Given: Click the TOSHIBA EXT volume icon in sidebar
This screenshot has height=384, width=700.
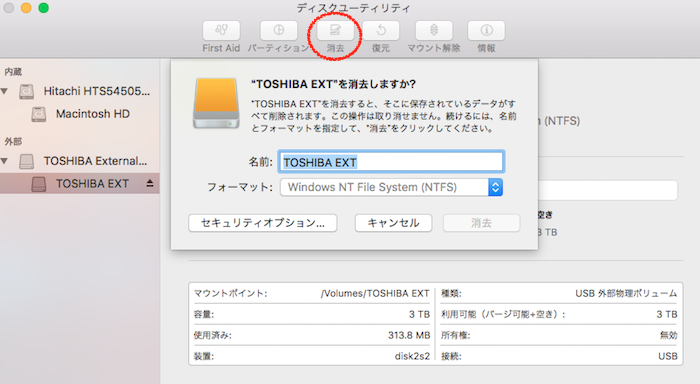Looking at the screenshot, I should 39,184.
